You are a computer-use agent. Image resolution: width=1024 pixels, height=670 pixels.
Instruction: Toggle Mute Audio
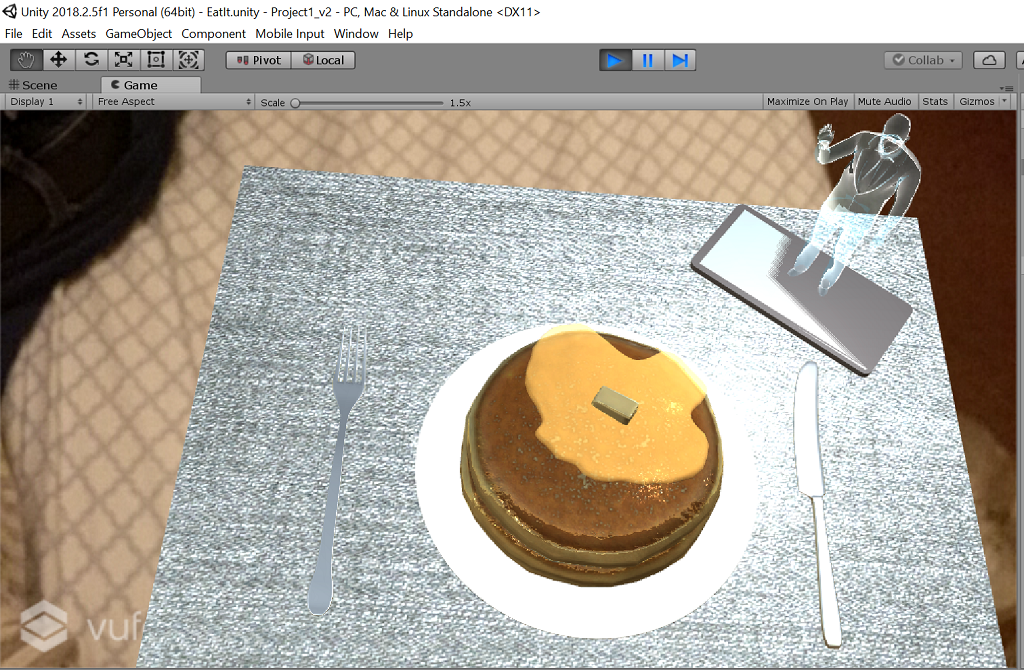884,102
